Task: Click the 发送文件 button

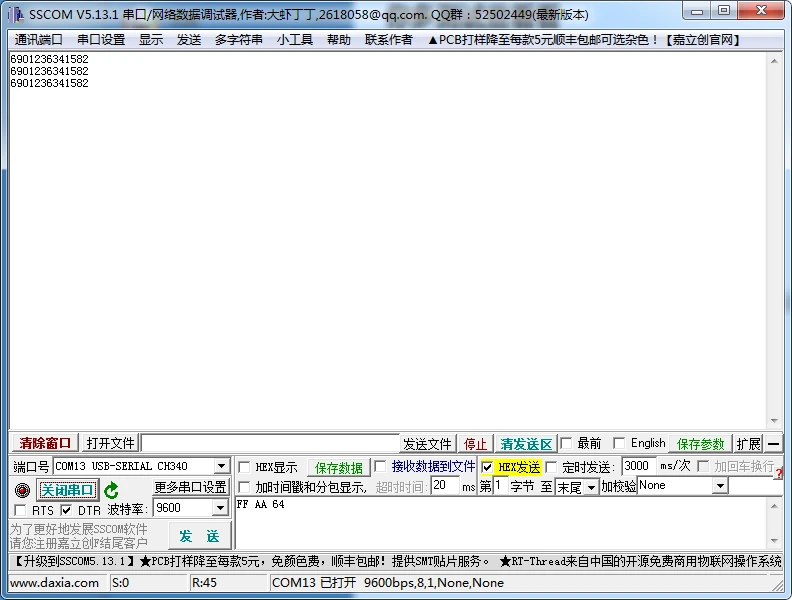Action: point(427,444)
